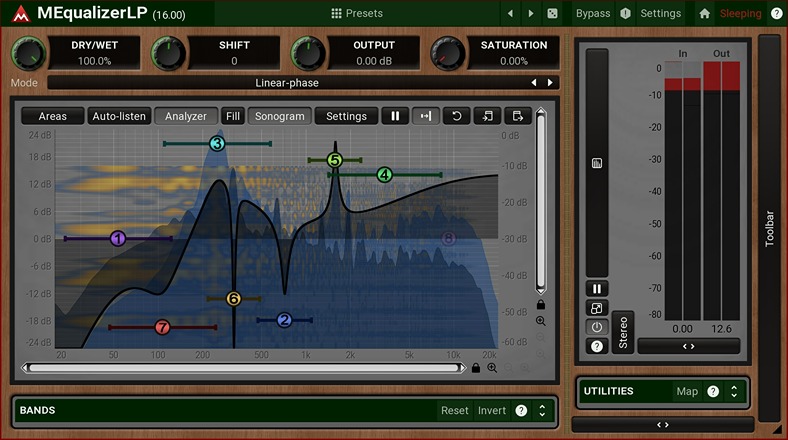Load the previous preset arrow
Screen dimensions: 788x440
click(x=511, y=14)
